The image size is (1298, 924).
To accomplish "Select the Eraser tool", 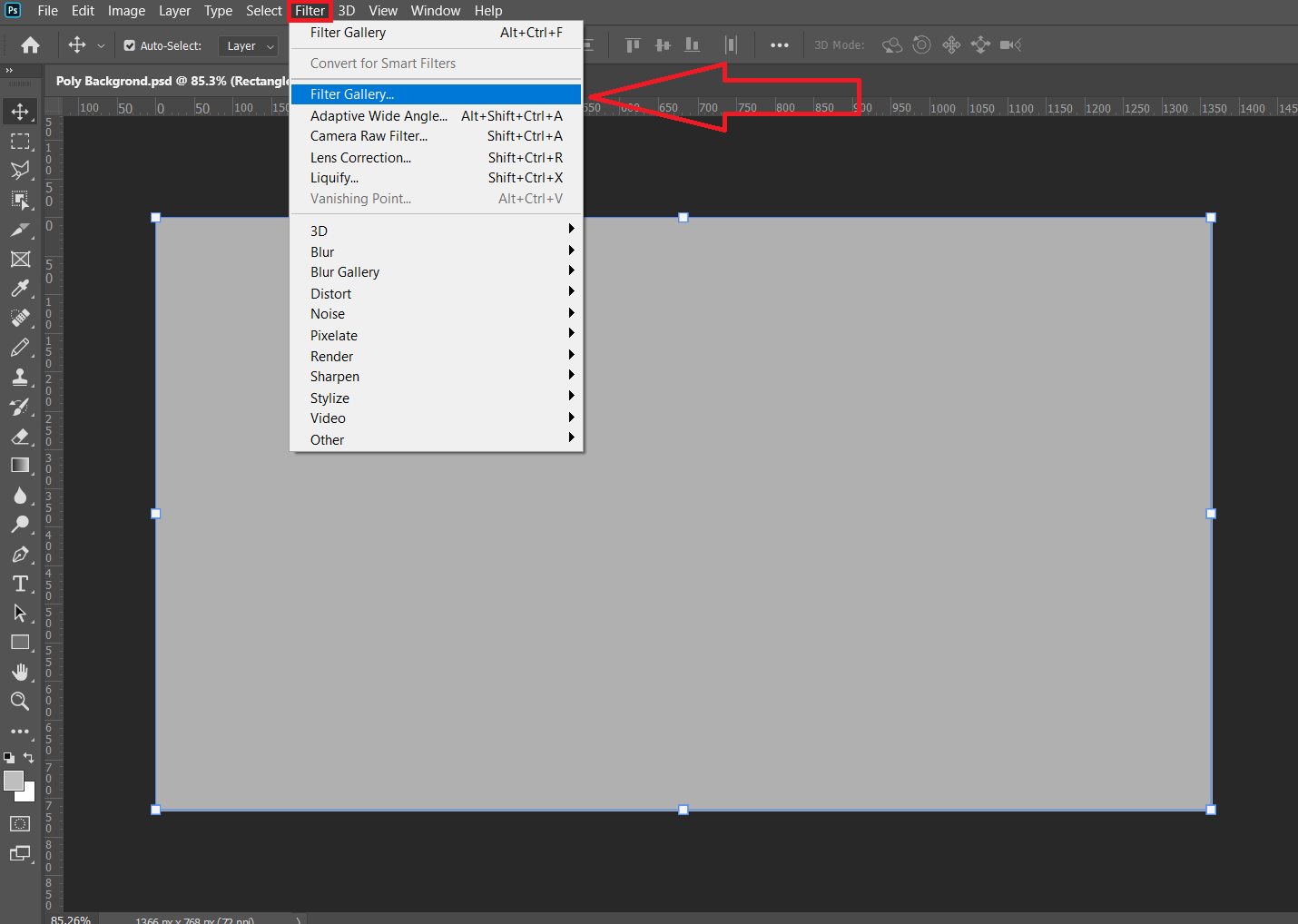I will pos(20,437).
